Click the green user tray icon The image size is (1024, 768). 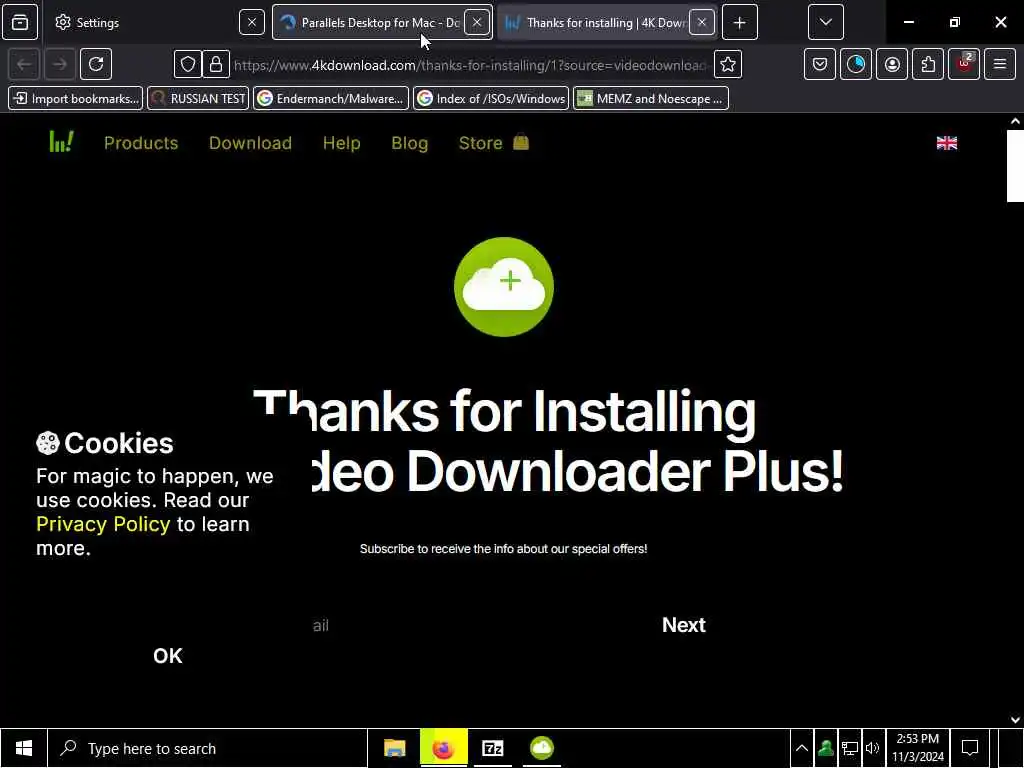coord(825,748)
